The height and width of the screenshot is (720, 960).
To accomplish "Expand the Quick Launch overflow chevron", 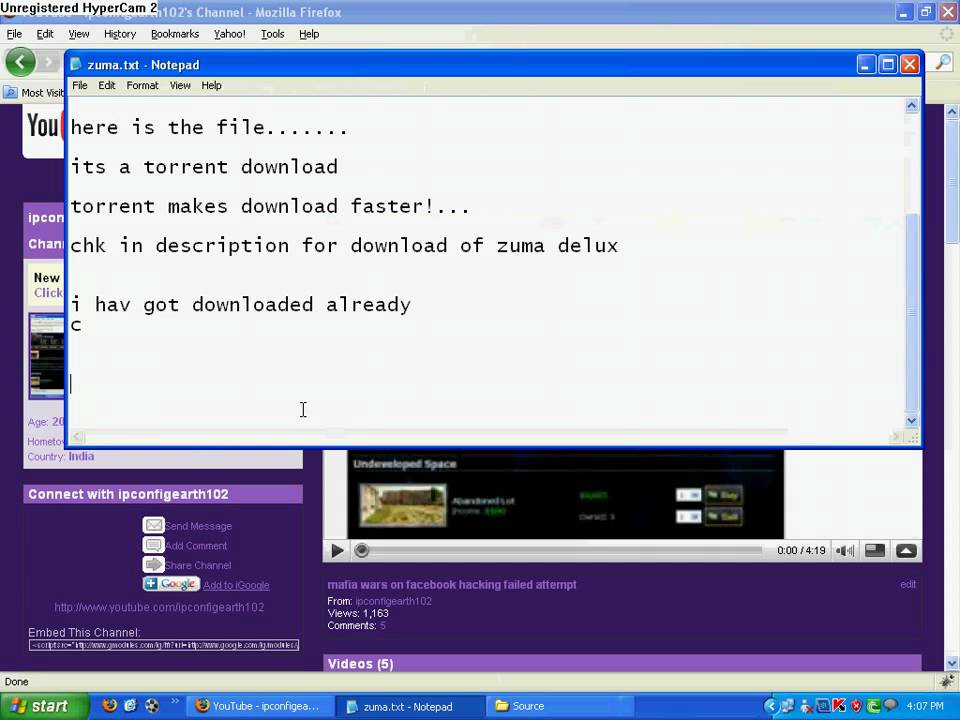I will point(175,701).
